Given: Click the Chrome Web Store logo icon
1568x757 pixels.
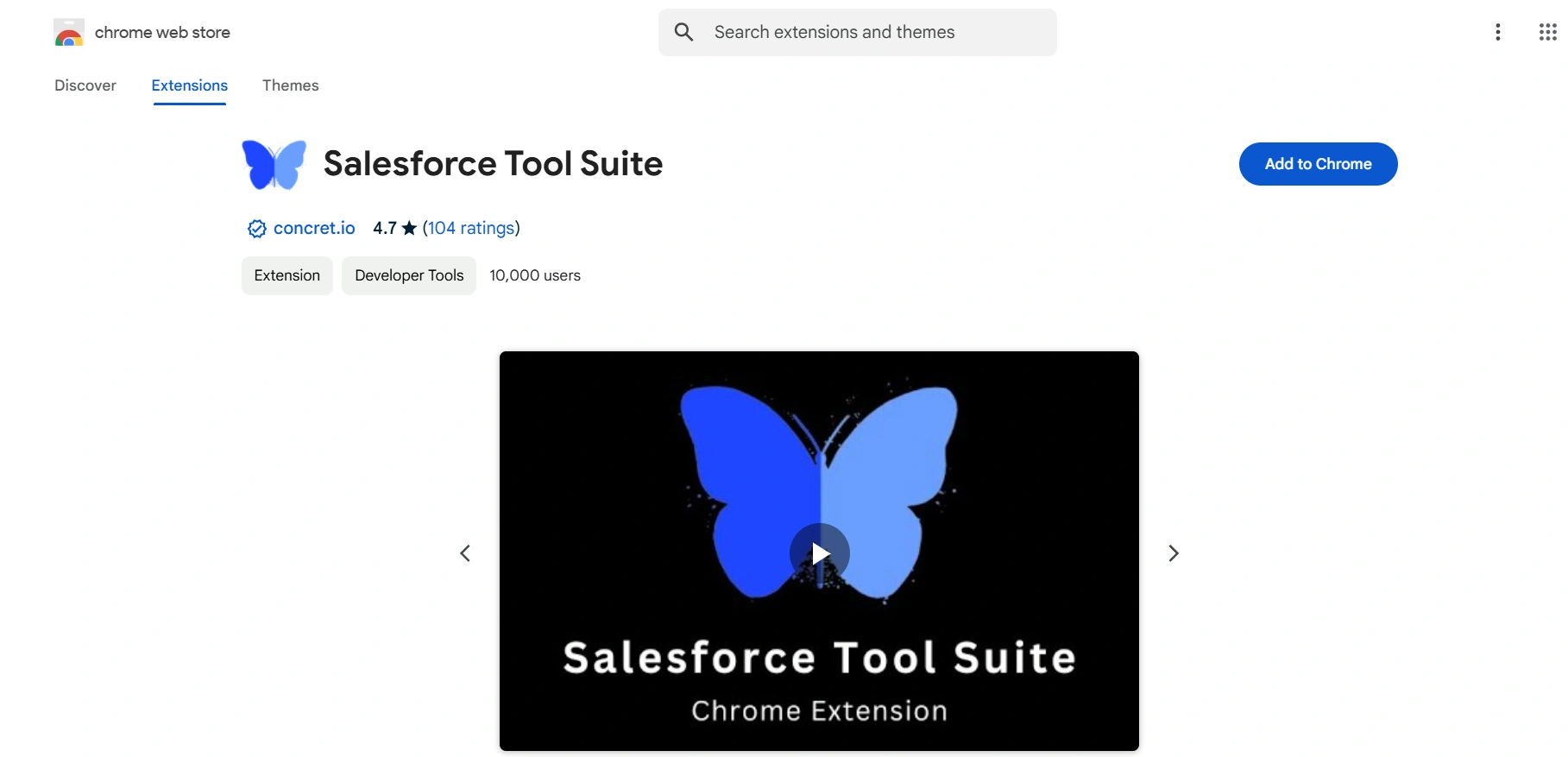Looking at the screenshot, I should tap(69, 33).
